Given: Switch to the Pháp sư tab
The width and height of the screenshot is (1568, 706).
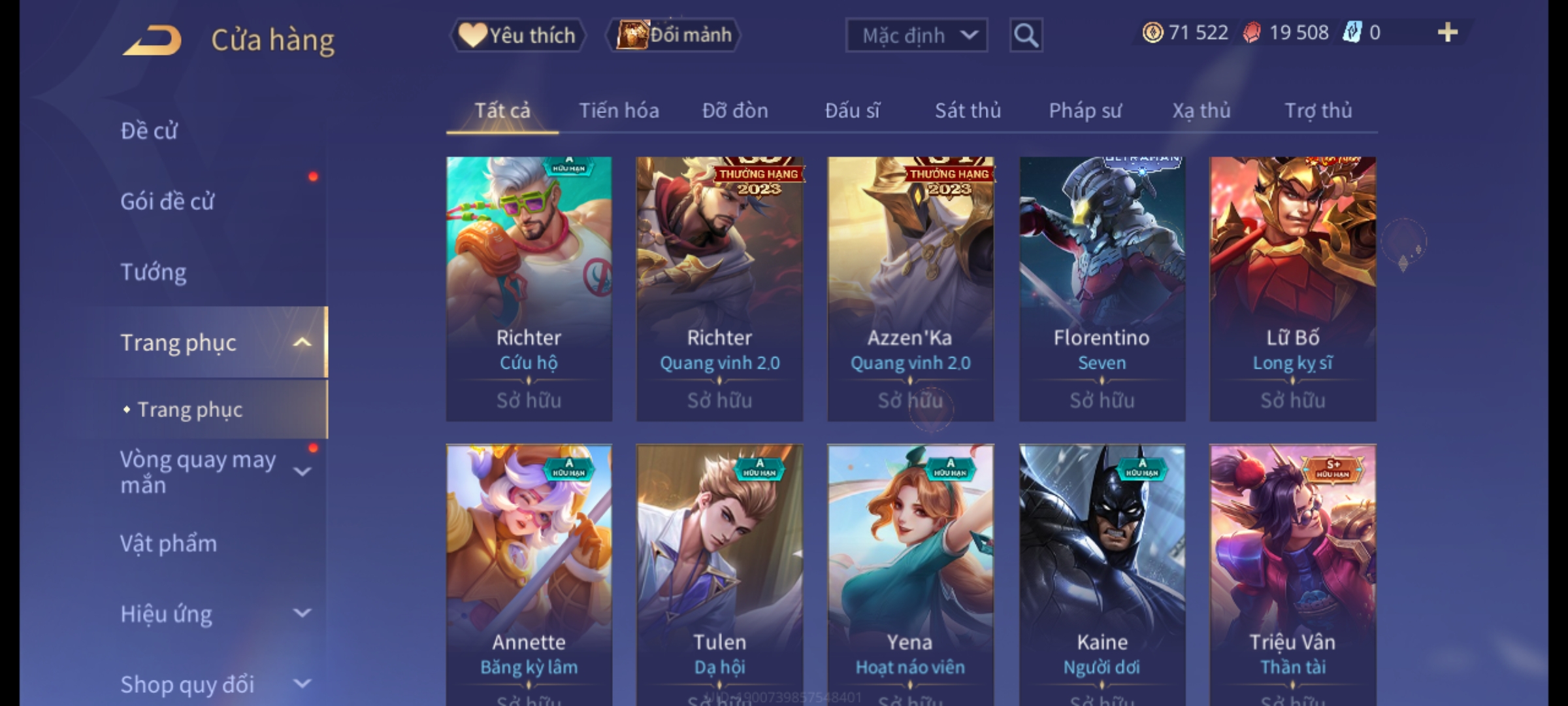Looking at the screenshot, I should pos(1085,110).
